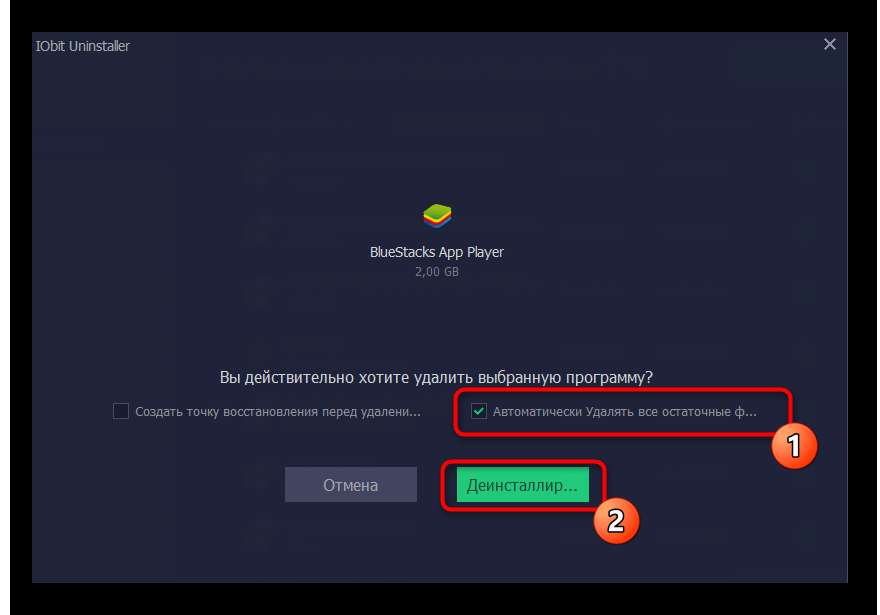Click the 2,00 GB size label
Viewport: 880px width, 615px height.
click(437, 272)
